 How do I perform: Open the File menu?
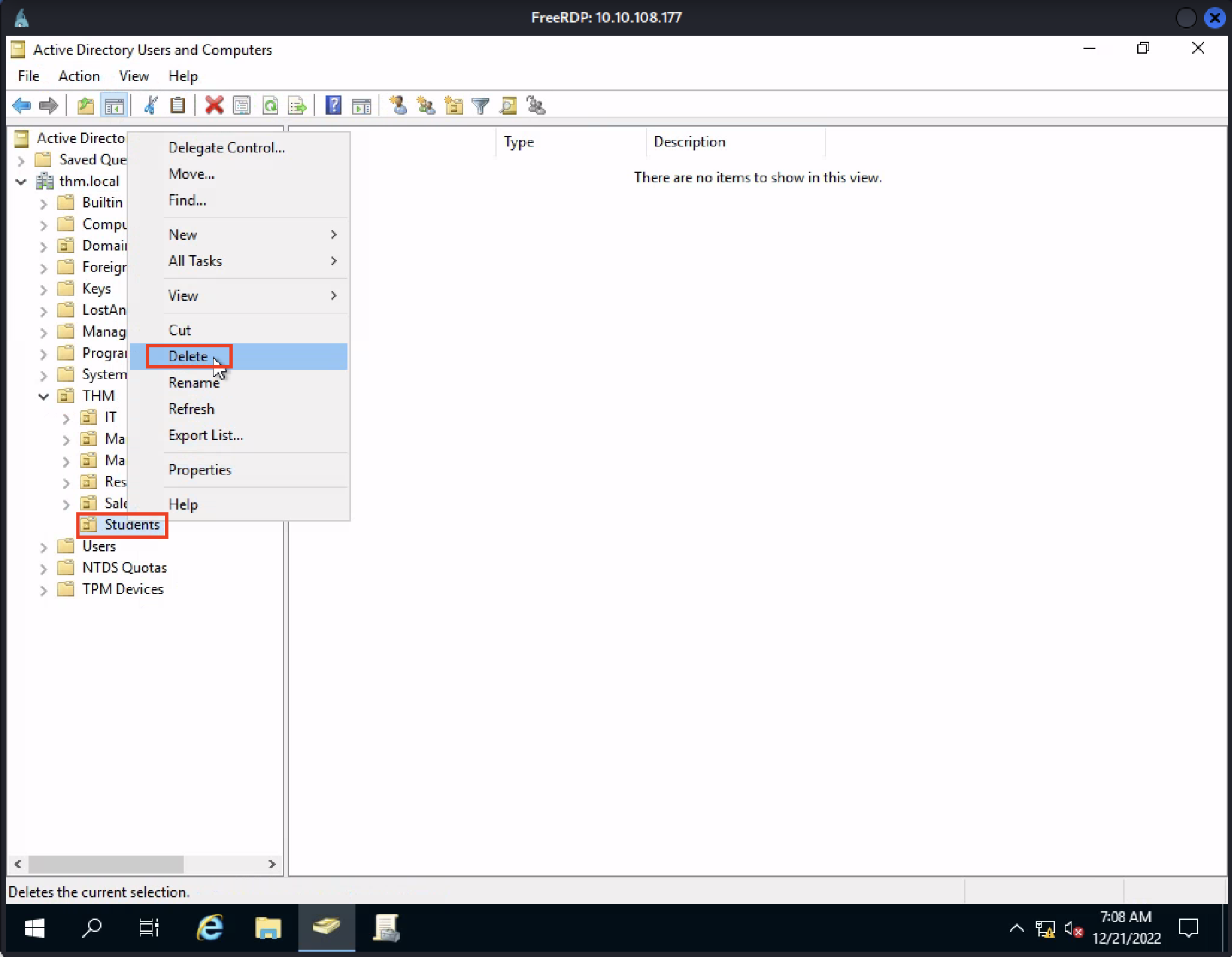(29, 76)
